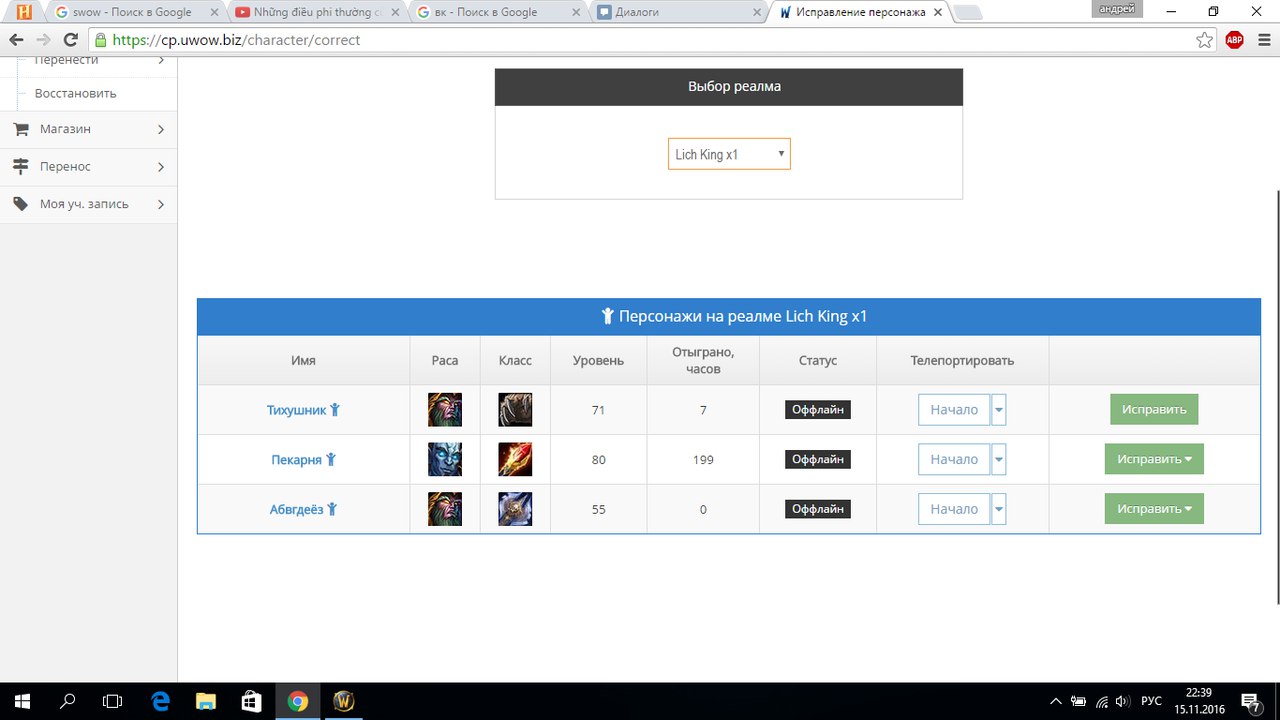Screen dimensions: 1280x720
Task: Open the Исправить dropdown for Пекарня
Action: pyautogui.click(x=1154, y=459)
